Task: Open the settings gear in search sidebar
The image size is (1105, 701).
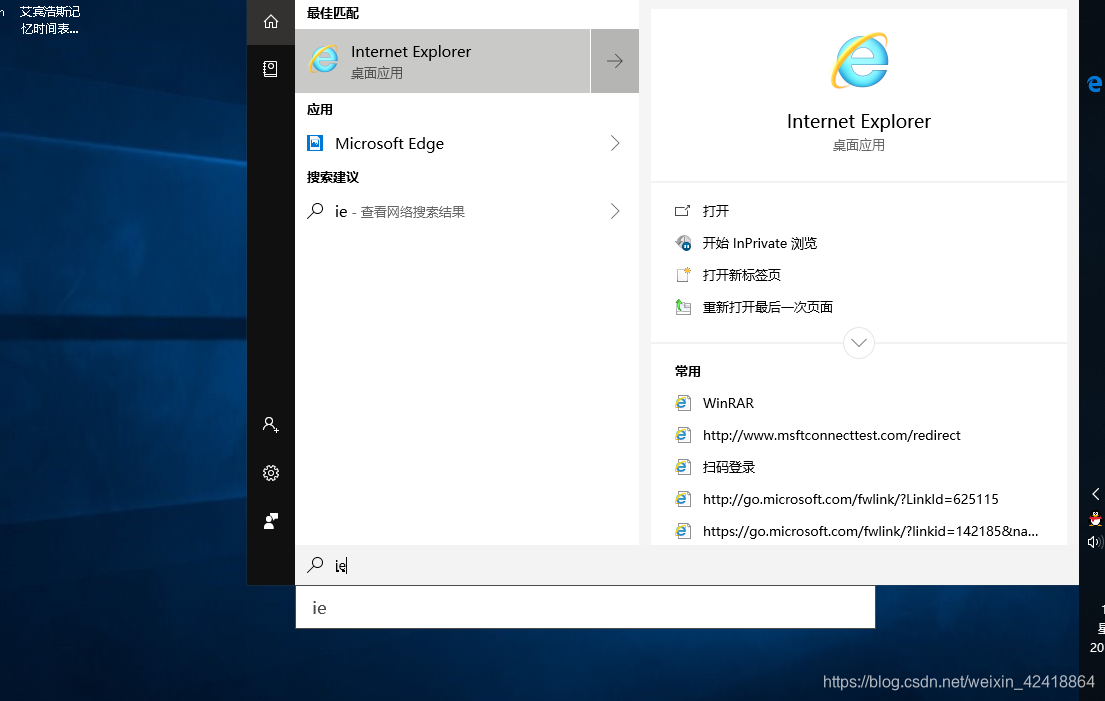Action: click(271, 473)
